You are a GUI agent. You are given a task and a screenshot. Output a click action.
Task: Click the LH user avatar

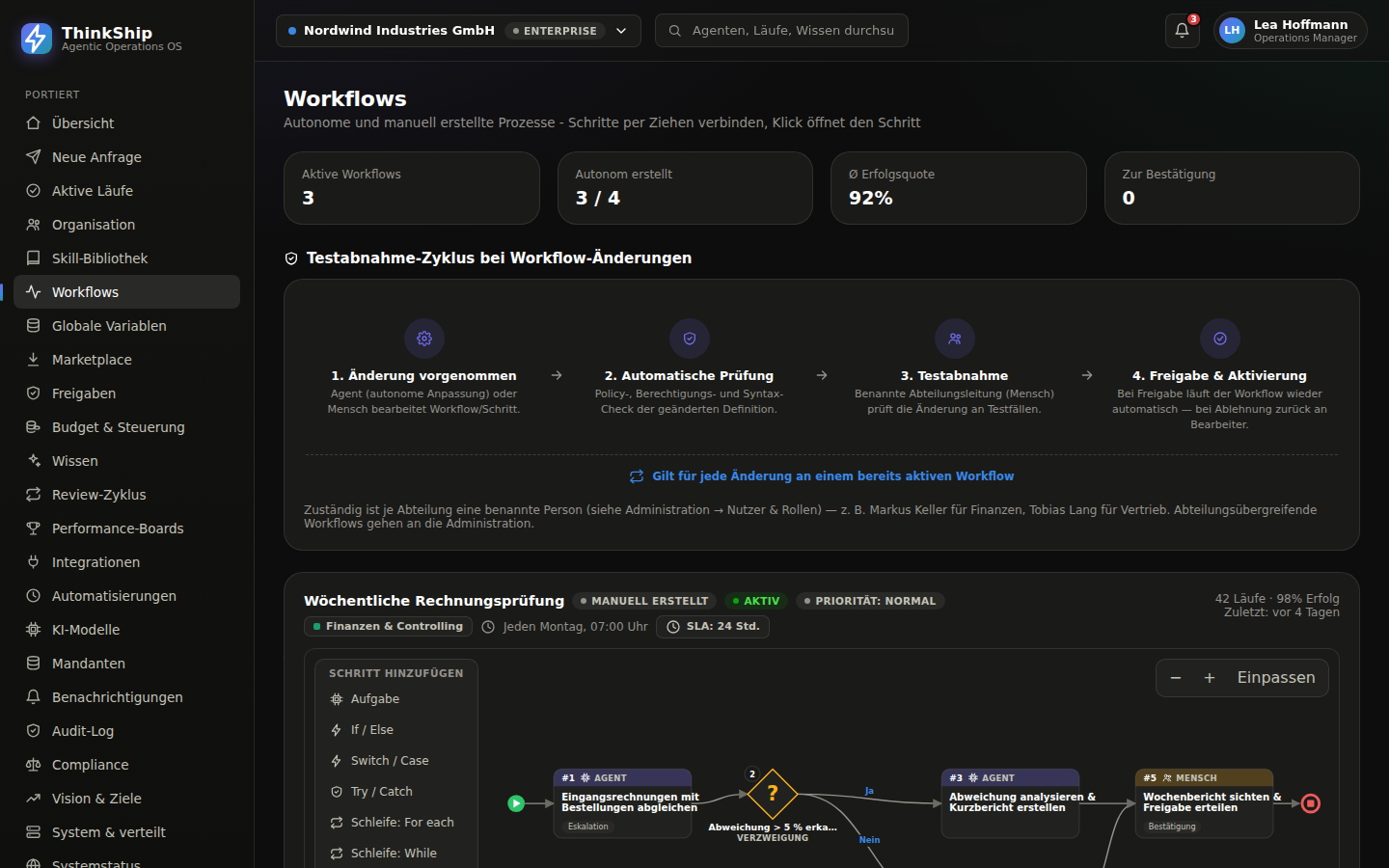pyautogui.click(x=1232, y=30)
